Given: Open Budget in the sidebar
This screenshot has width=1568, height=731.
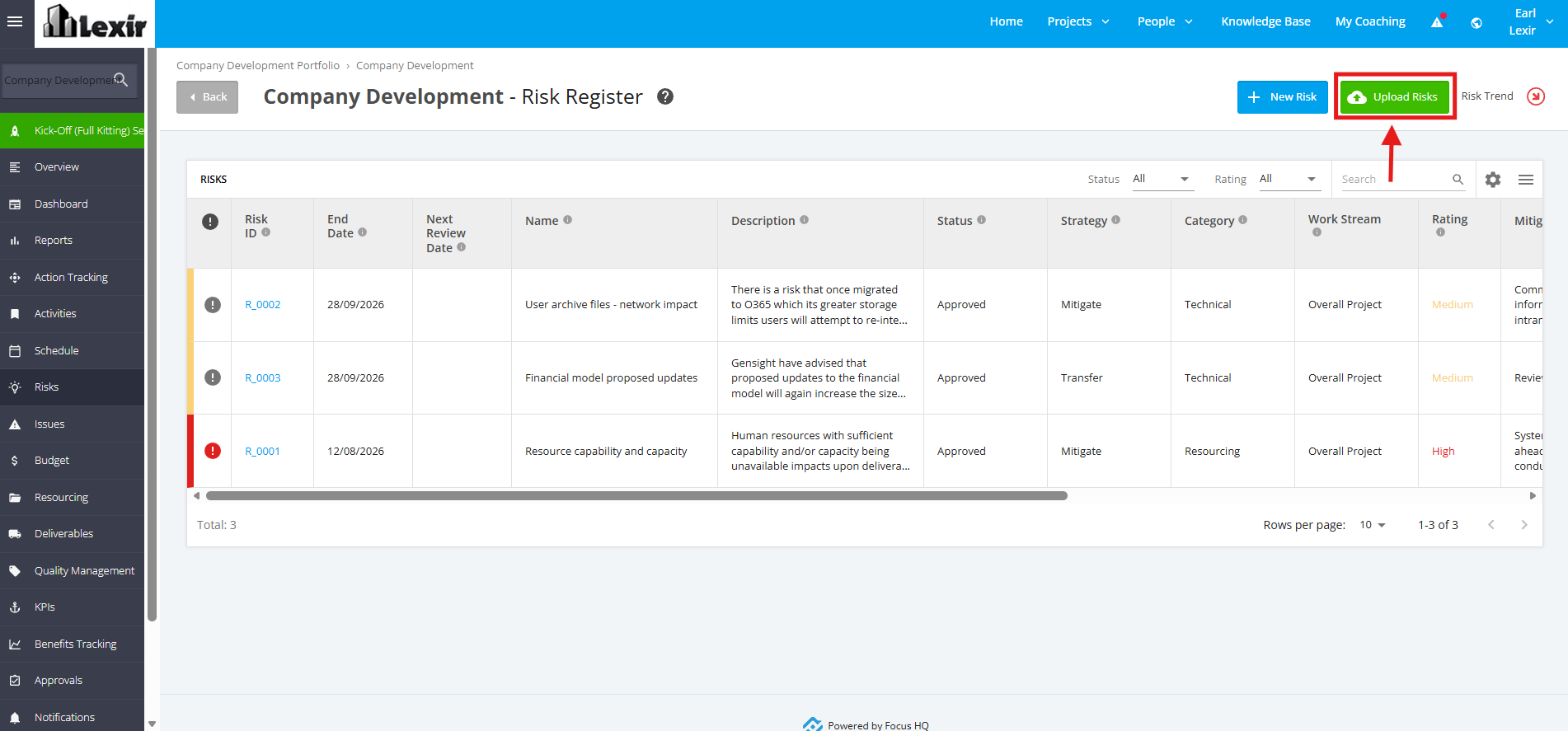Looking at the screenshot, I should 73,461.
